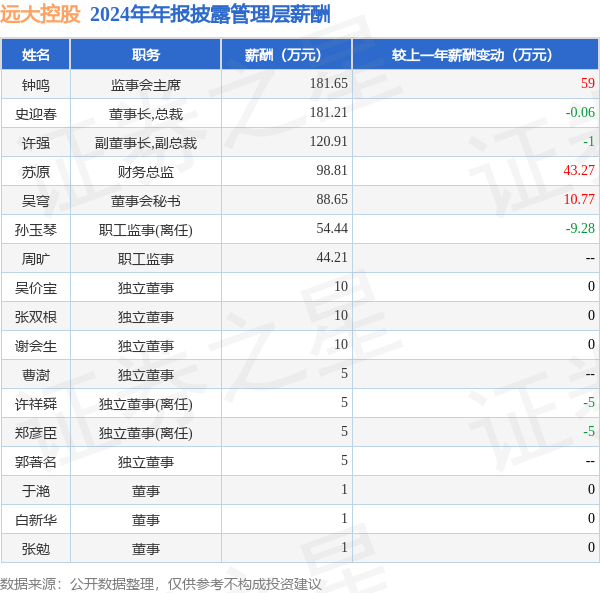
Task: Click the name 张双根
Action: click(x=36, y=318)
